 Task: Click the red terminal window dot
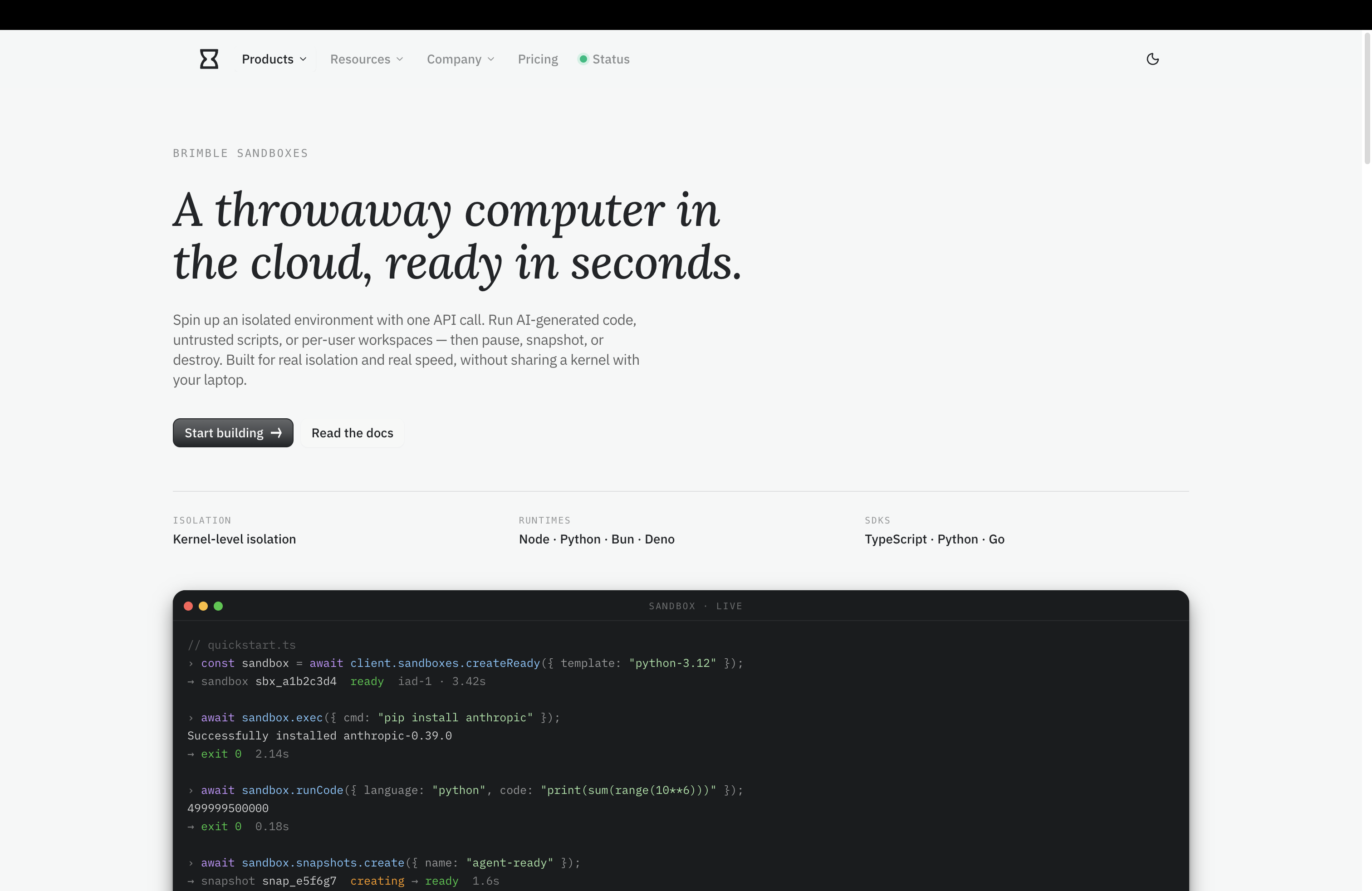[x=188, y=606]
